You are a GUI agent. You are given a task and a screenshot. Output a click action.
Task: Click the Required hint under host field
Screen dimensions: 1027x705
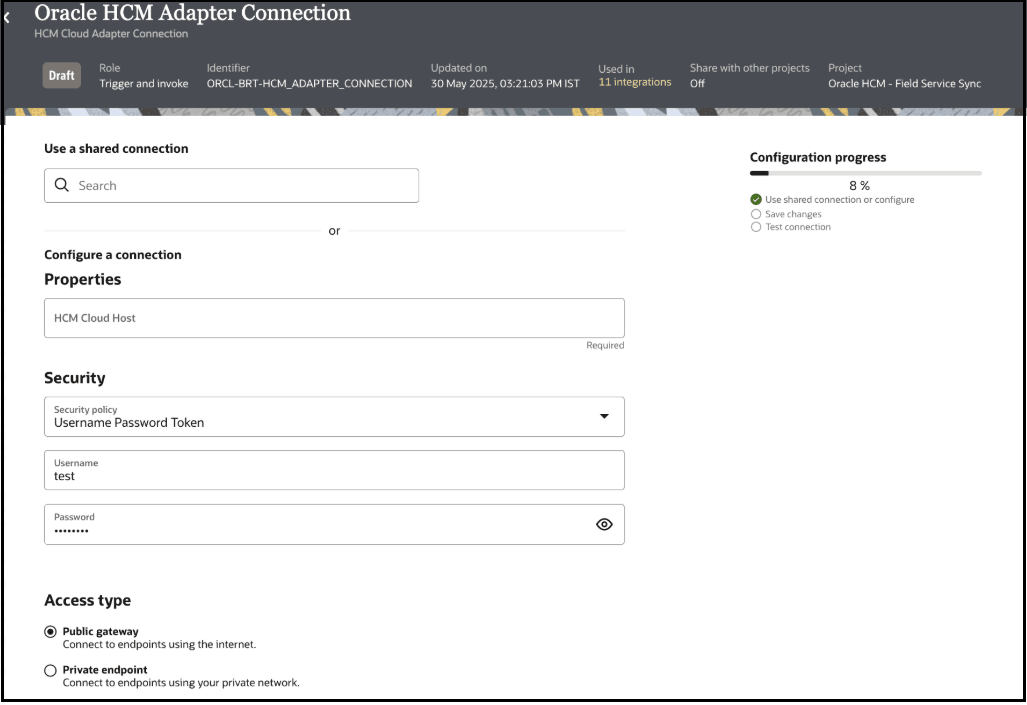[605, 345]
